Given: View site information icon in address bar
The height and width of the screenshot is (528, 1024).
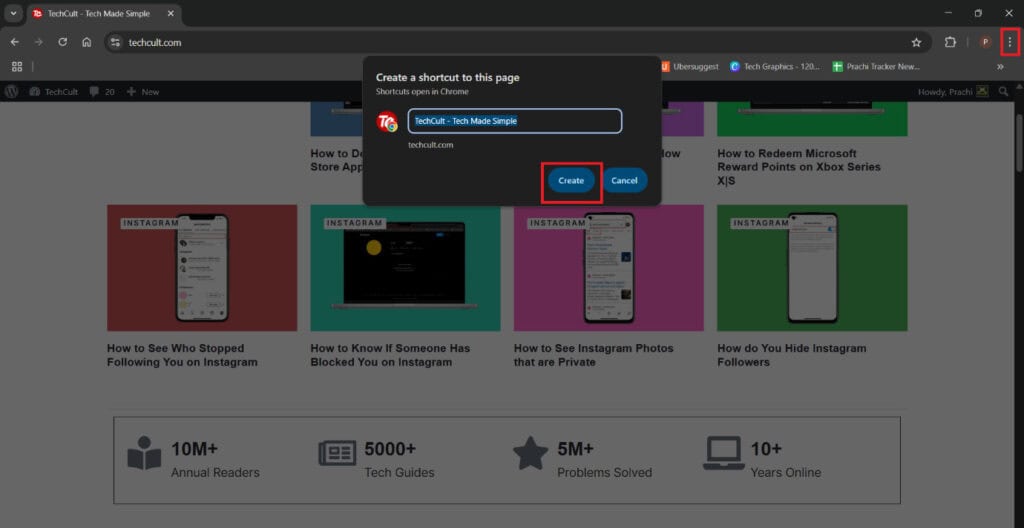Looking at the screenshot, I should click(116, 42).
